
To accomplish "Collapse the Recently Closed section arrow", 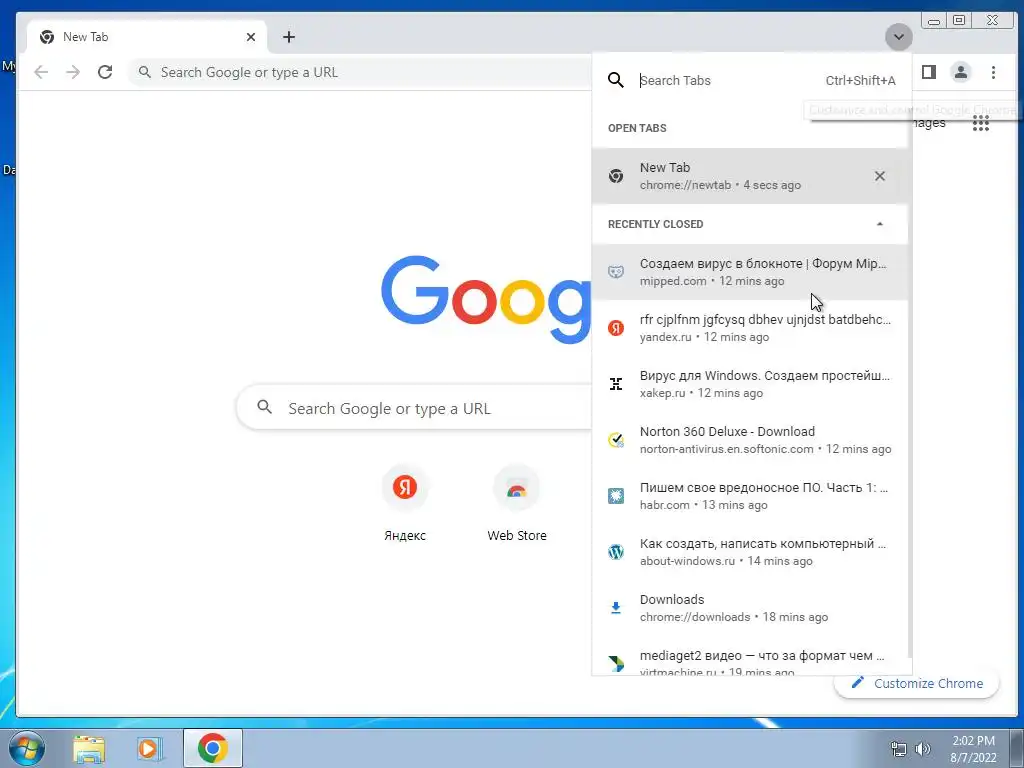I will tap(880, 224).
